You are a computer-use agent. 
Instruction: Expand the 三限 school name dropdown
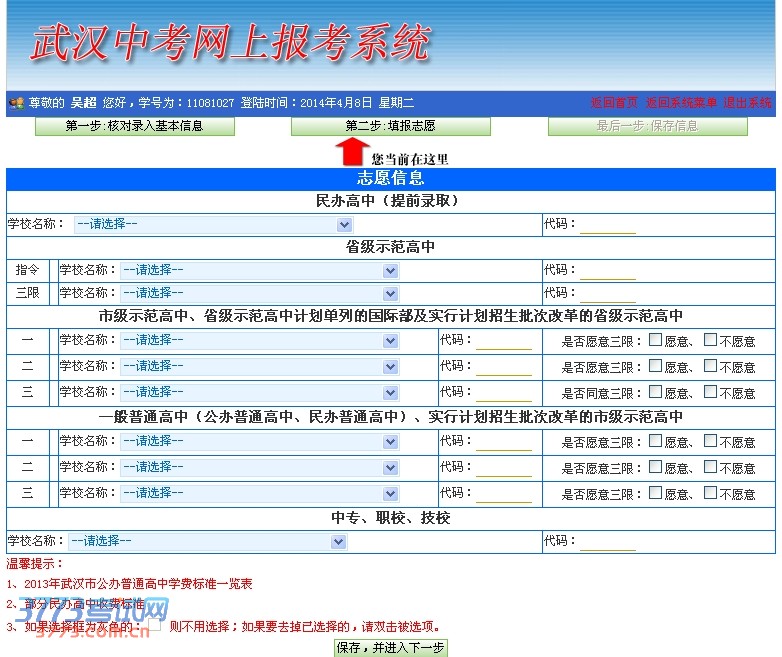pos(260,293)
